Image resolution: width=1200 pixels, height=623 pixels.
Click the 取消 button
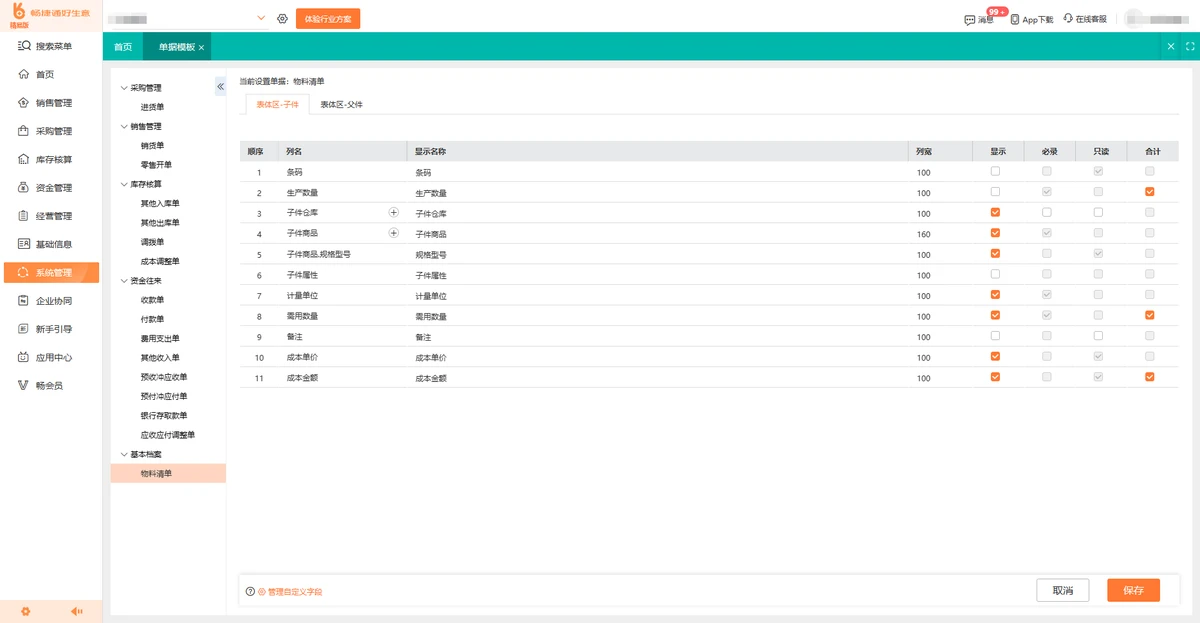tap(1063, 591)
